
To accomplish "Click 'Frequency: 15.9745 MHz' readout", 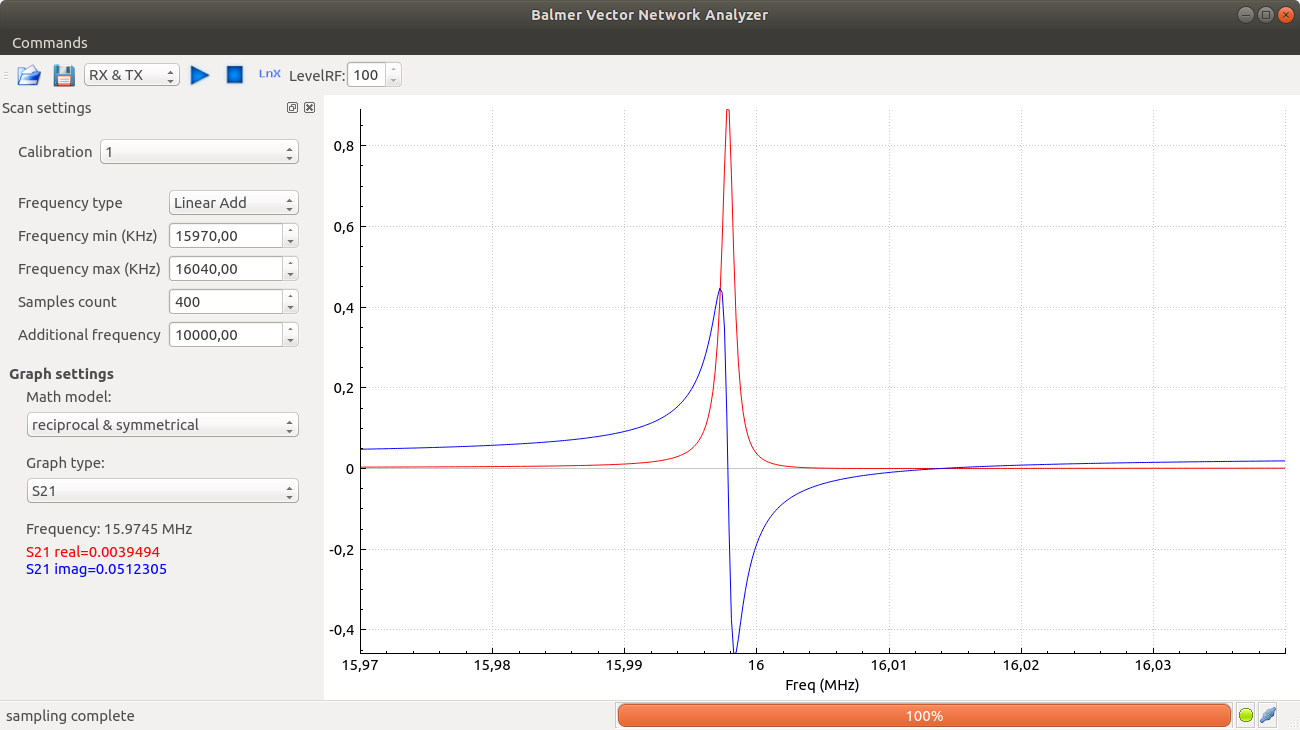I will pyautogui.click(x=109, y=529).
